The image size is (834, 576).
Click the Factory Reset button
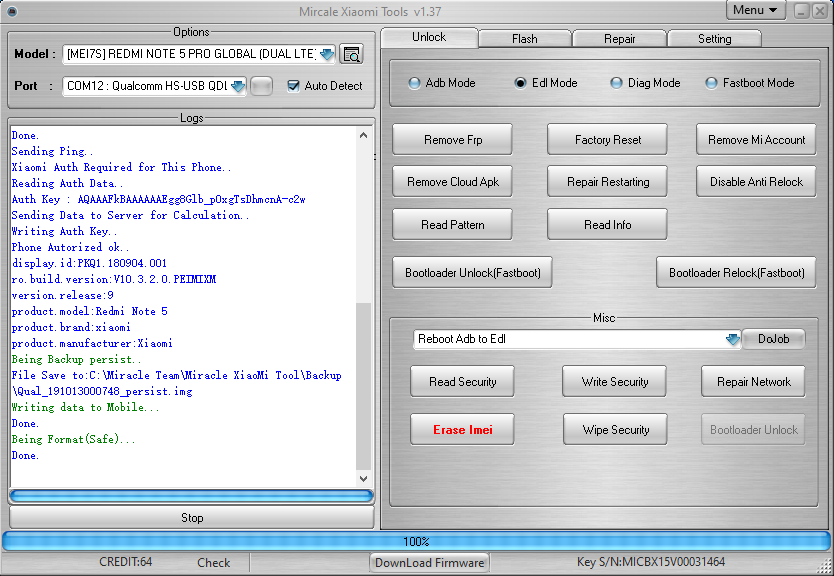coord(607,140)
